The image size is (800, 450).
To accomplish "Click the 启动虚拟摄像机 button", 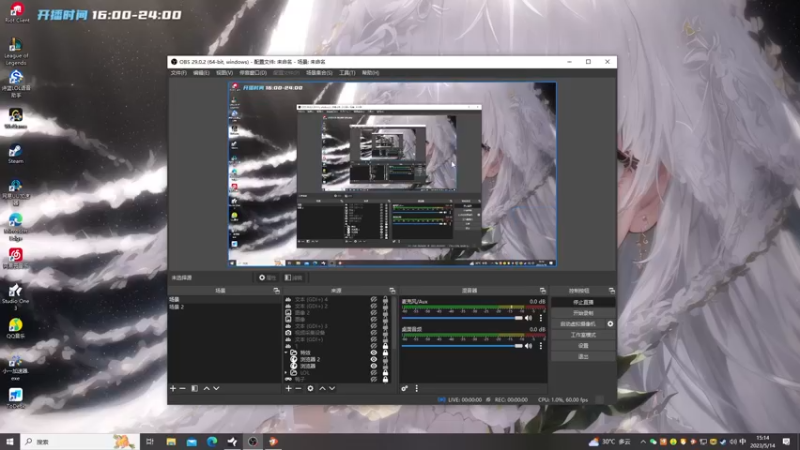I will (578, 324).
